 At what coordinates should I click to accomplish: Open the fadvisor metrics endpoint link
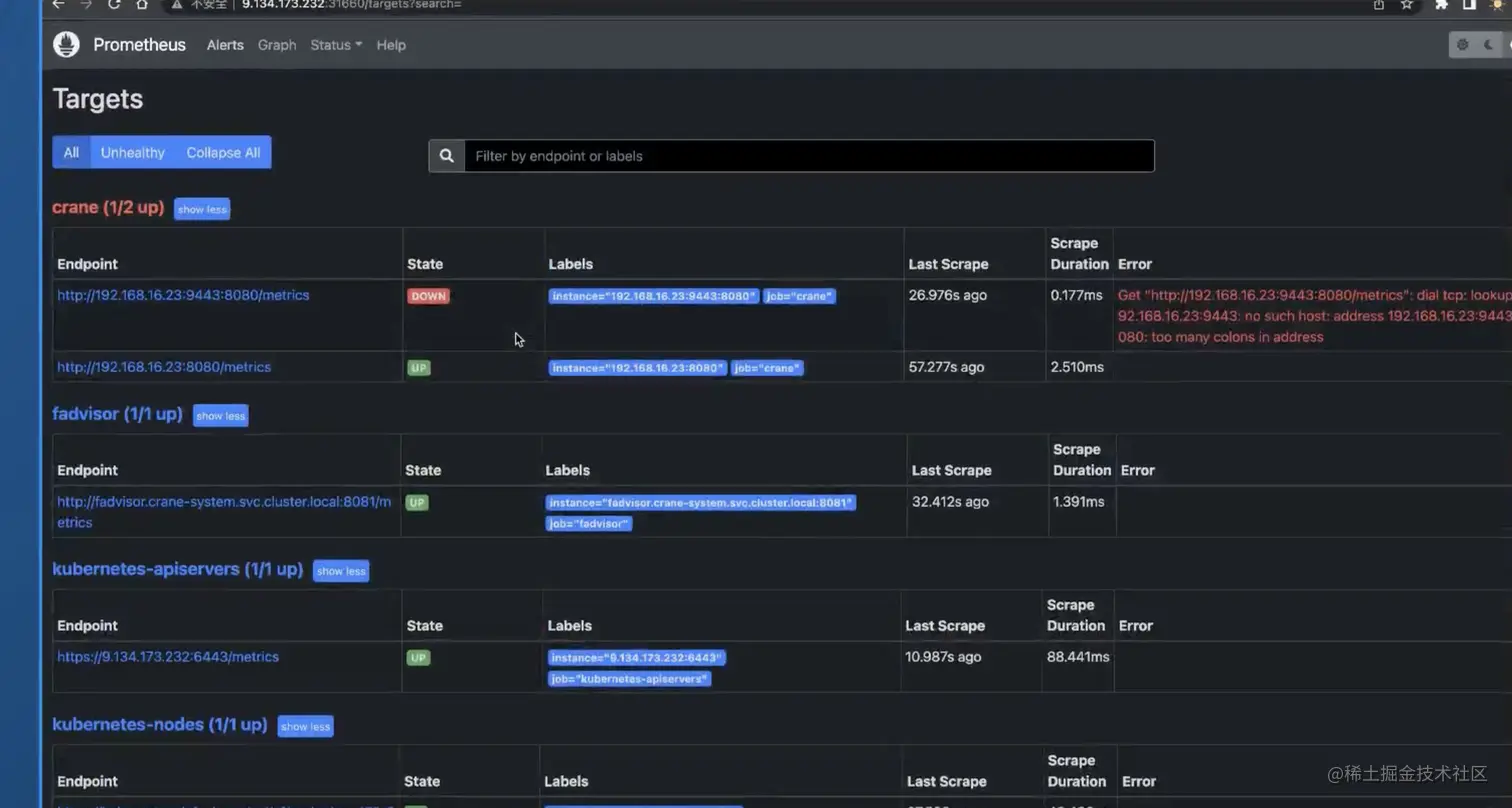point(224,512)
